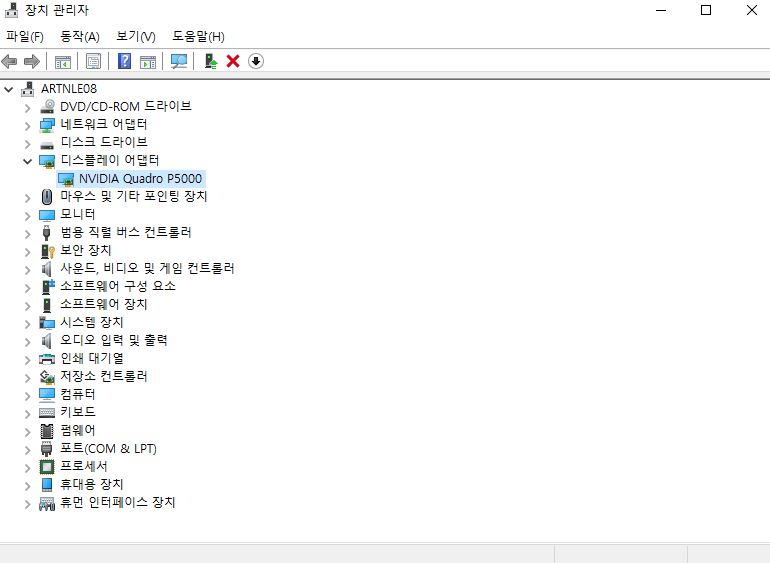Image resolution: width=770 pixels, height=563 pixels.
Task: Collapse the 디스플레이 어댑터 node
Action: [x=28, y=161]
